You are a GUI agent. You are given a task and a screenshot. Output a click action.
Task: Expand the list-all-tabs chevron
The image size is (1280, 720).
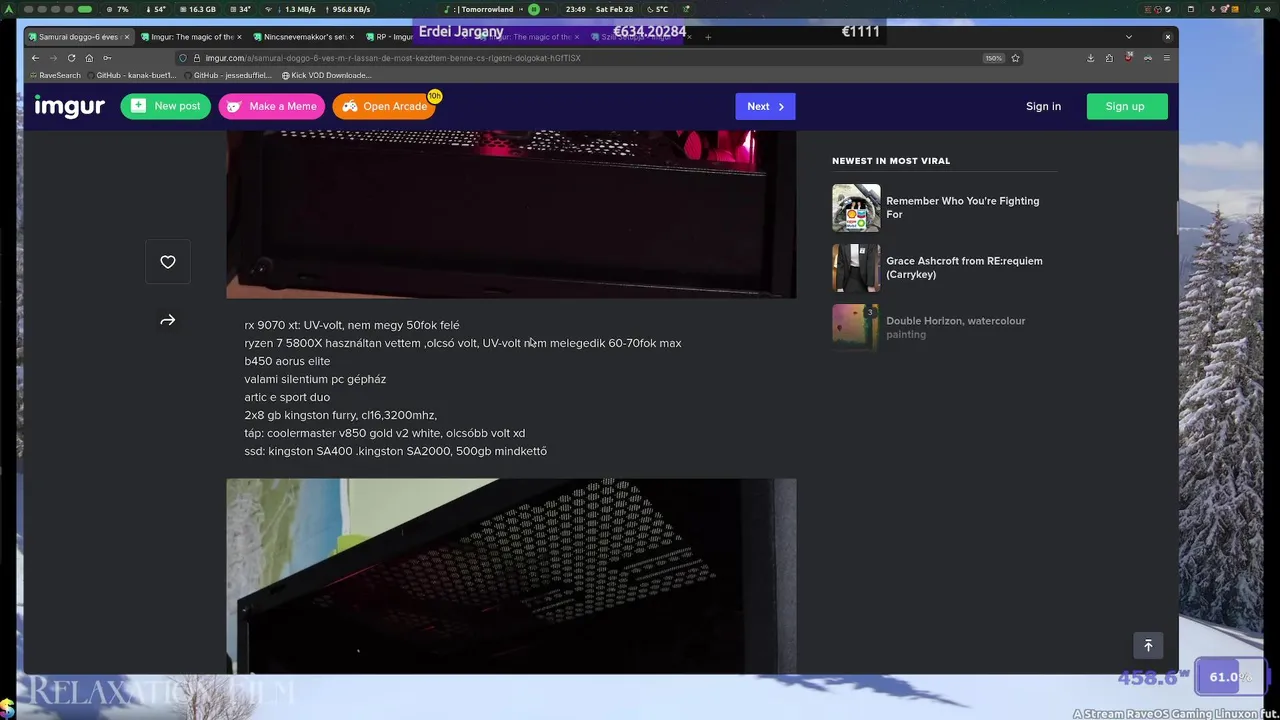pyautogui.click(x=1129, y=37)
